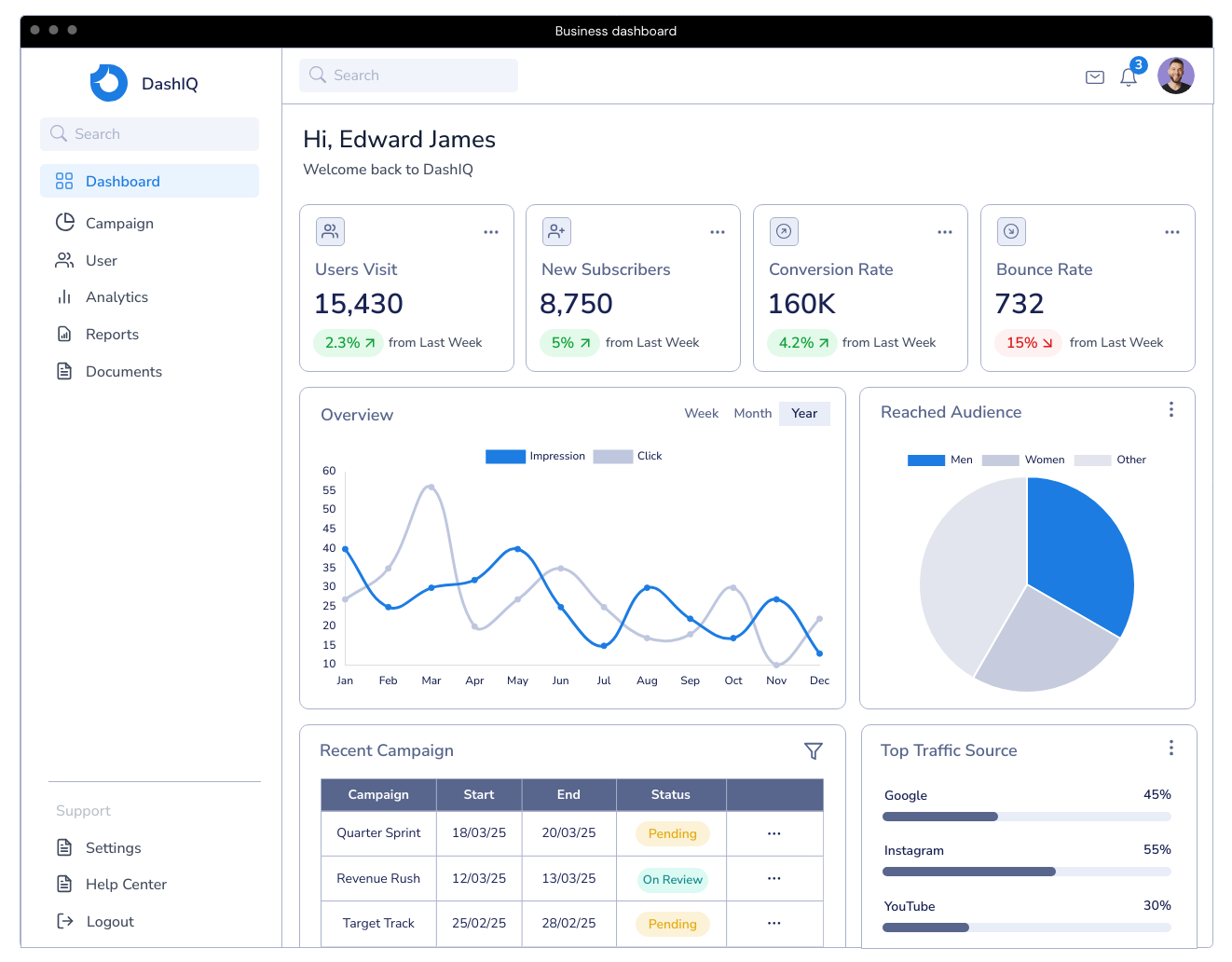The width and height of the screenshot is (1232, 962).
Task: Click the Logout arrow icon
Action: coord(65,921)
